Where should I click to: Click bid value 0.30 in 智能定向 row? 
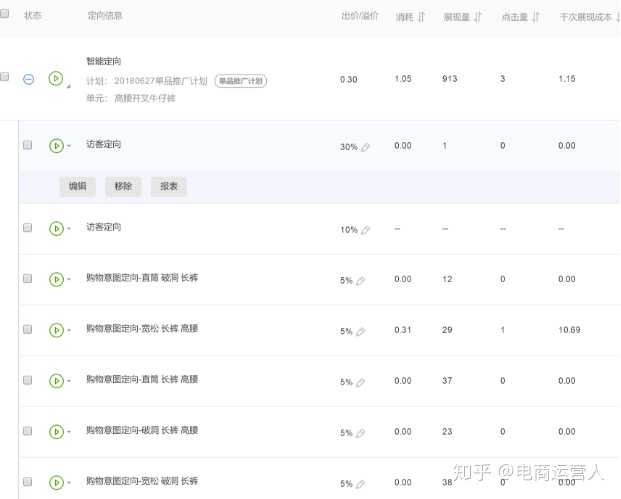pos(349,80)
